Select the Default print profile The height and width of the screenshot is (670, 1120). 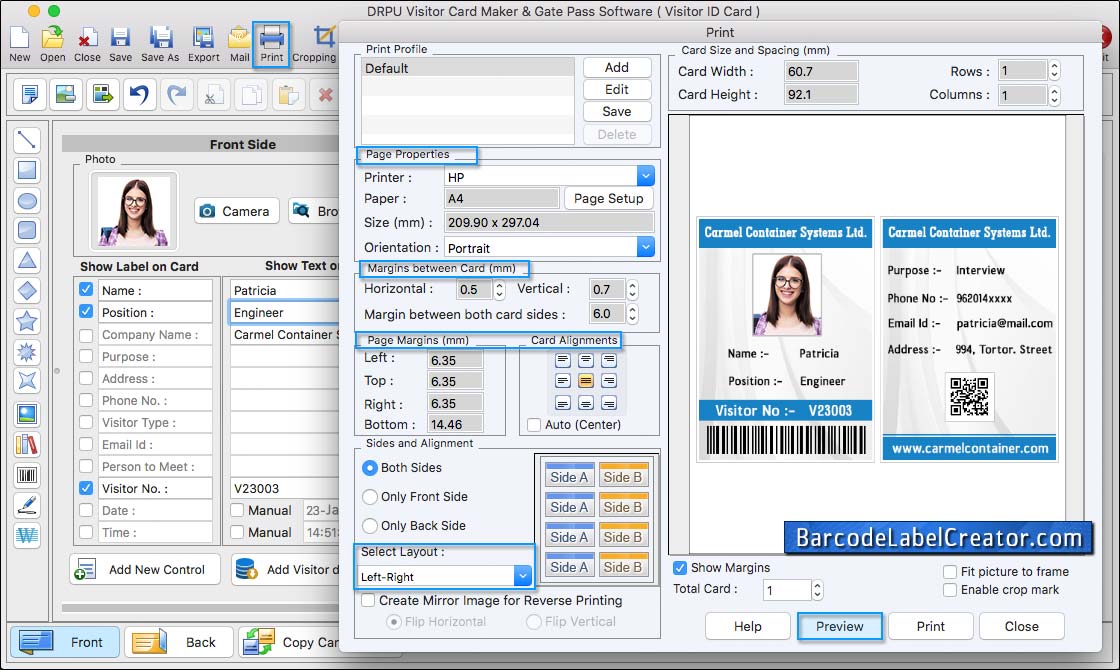click(468, 68)
